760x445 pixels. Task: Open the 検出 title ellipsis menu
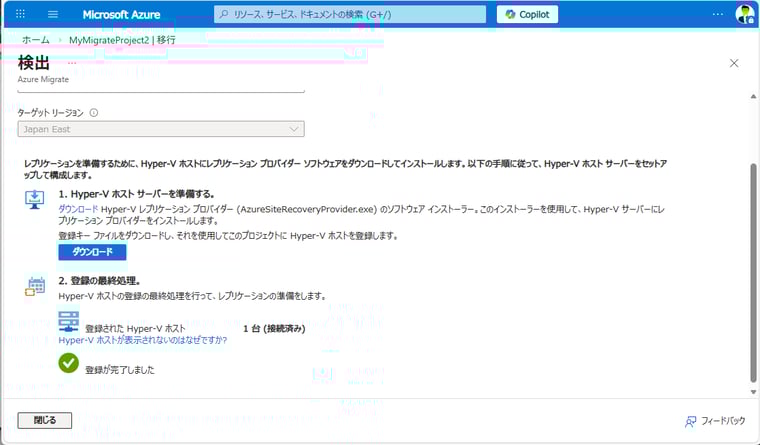click(x=72, y=63)
